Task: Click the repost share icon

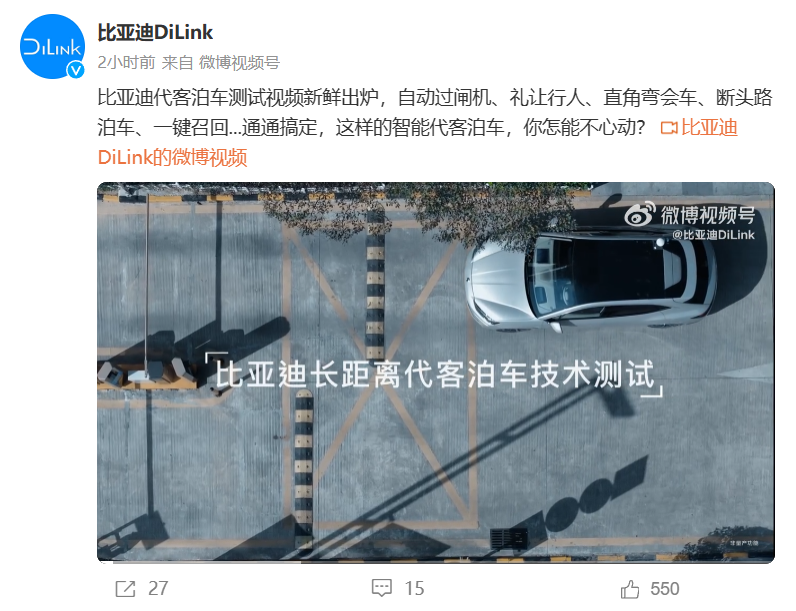Action: (x=125, y=589)
